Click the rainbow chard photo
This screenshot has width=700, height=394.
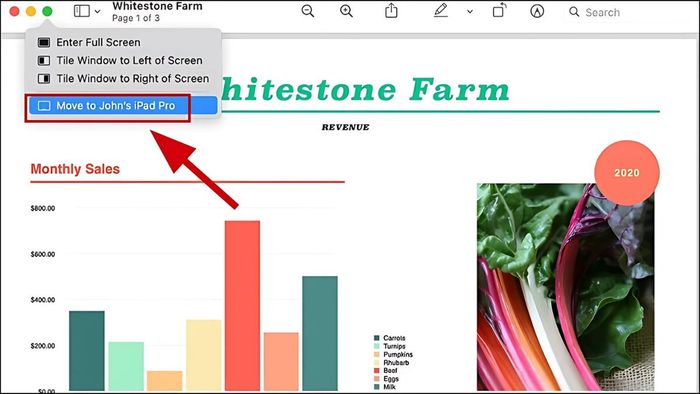(565, 287)
